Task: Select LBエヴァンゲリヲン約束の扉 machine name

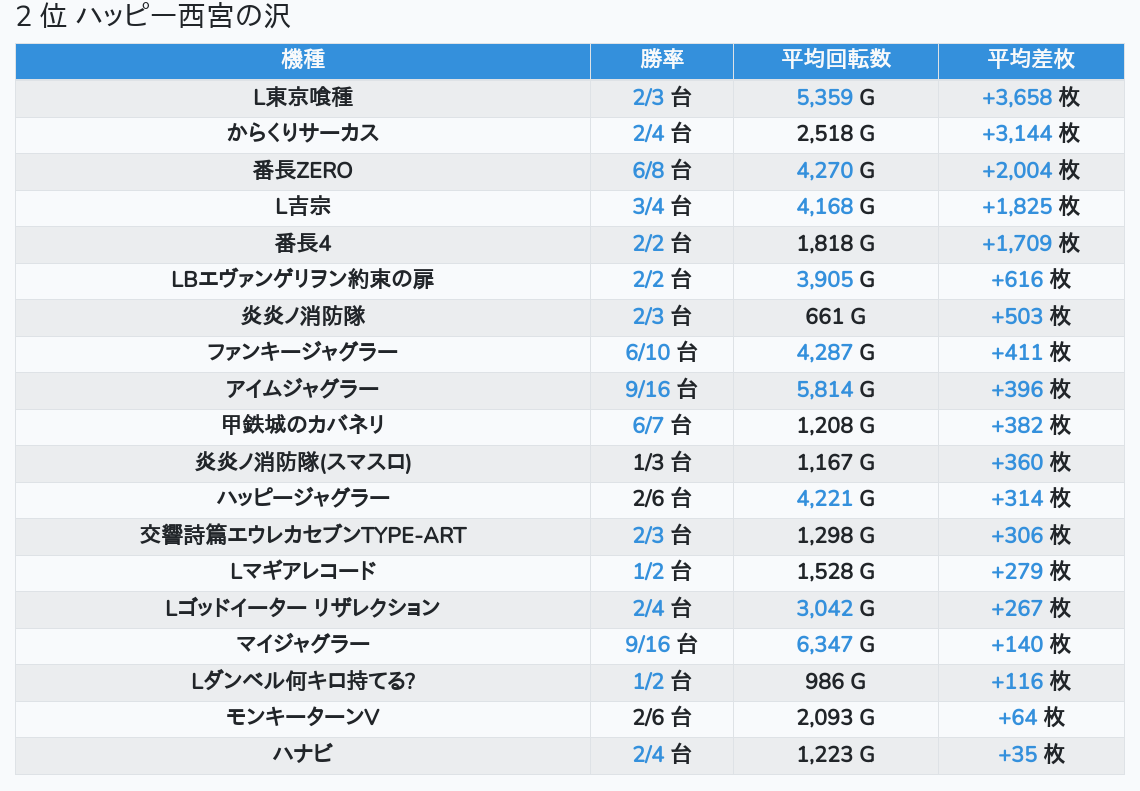Action: click(302, 280)
